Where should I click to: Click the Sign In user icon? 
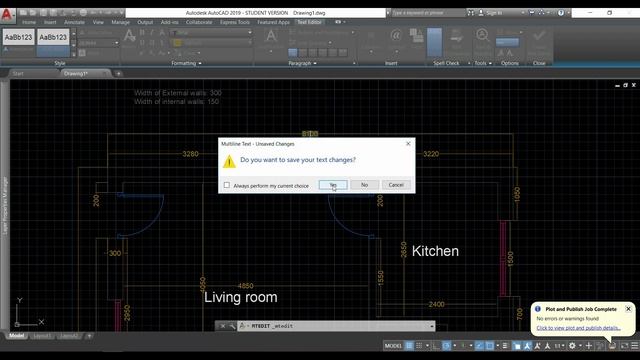[481, 13]
